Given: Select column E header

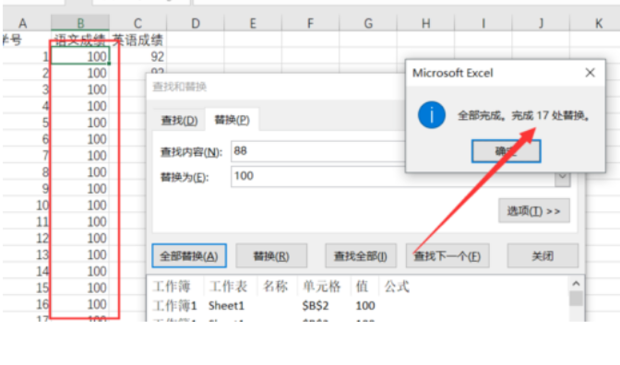Looking at the screenshot, I should point(253,23).
